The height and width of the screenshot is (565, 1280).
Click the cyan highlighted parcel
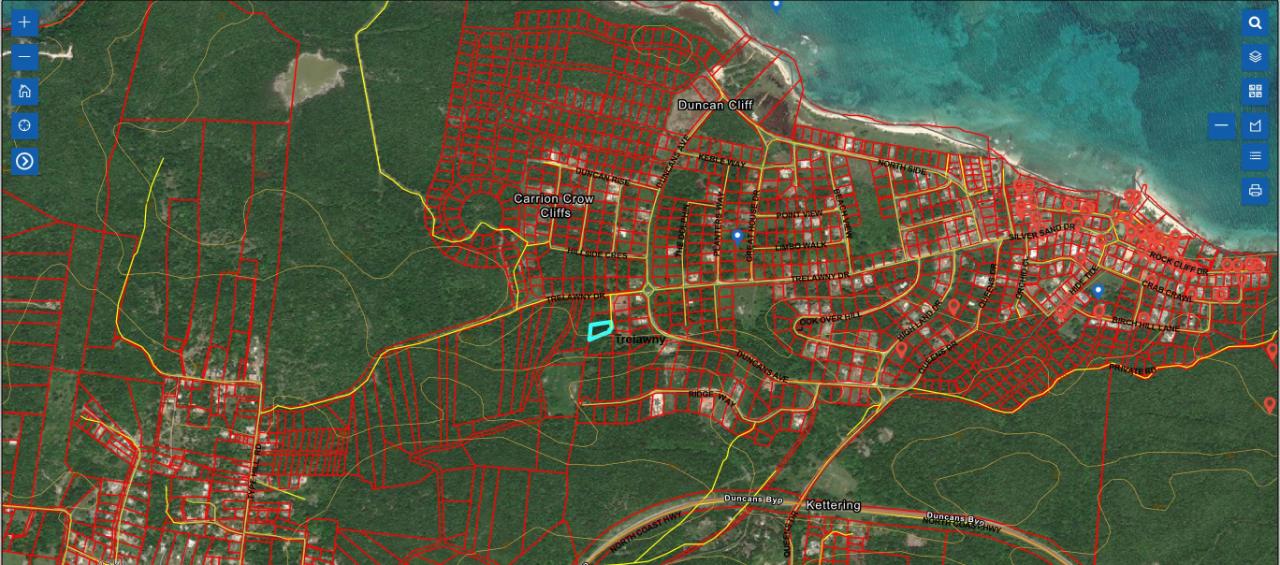599,330
